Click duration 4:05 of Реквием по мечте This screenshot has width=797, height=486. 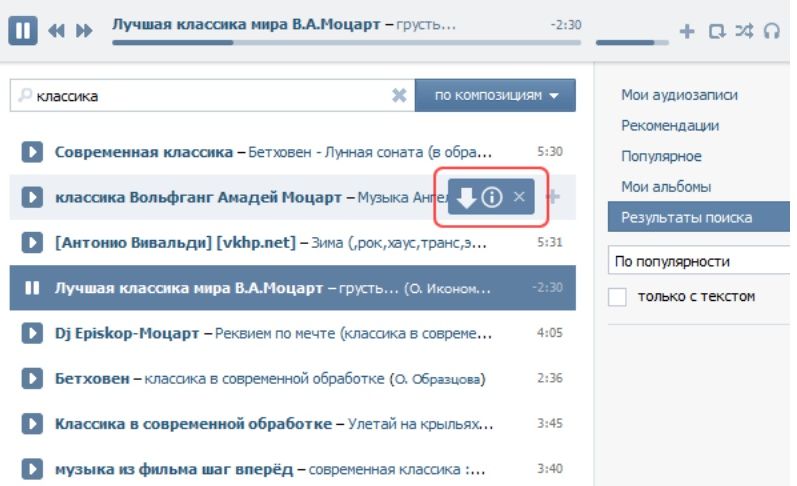(x=550, y=333)
